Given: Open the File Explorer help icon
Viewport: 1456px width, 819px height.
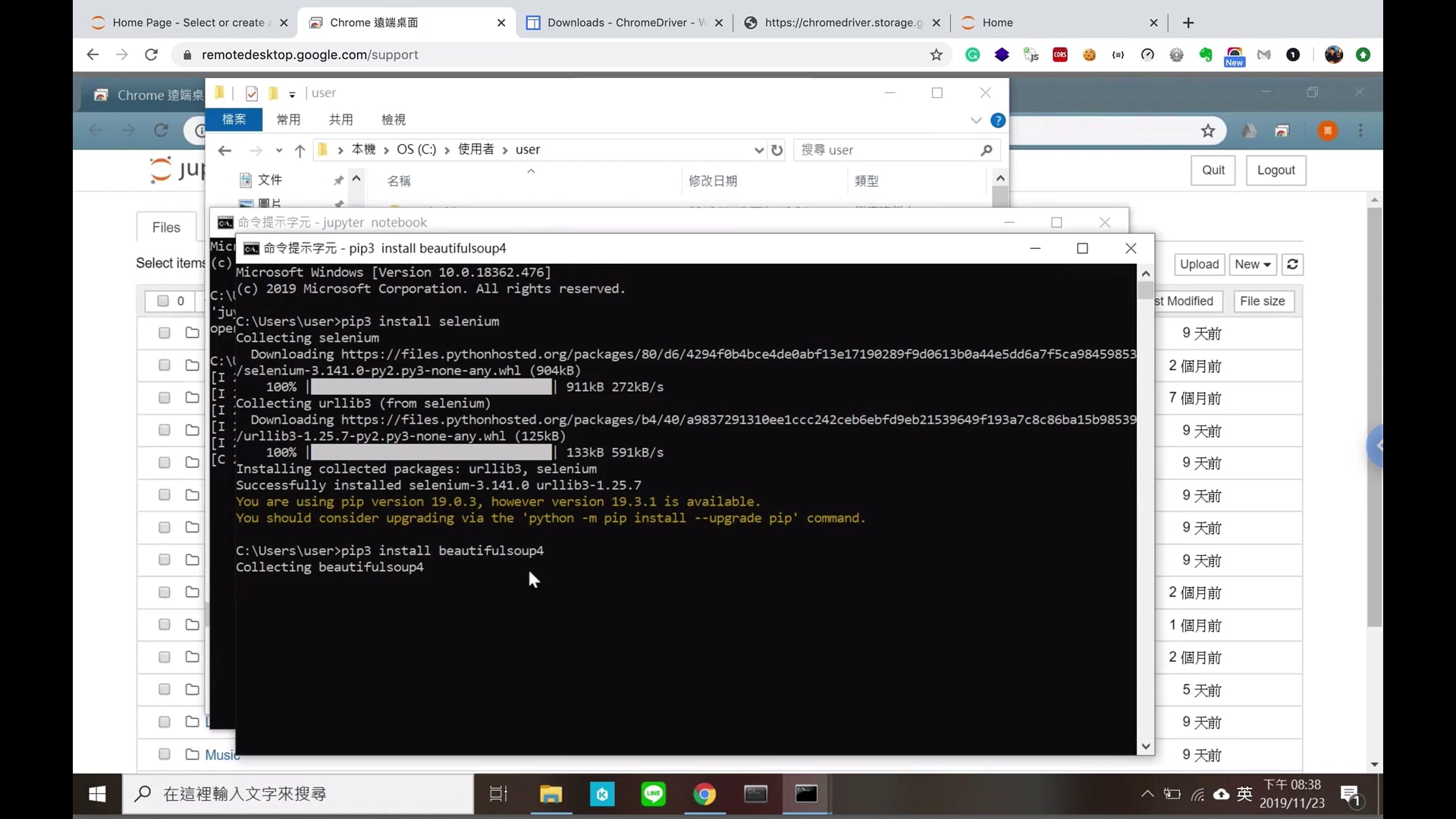Looking at the screenshot, I should [998, 120].
